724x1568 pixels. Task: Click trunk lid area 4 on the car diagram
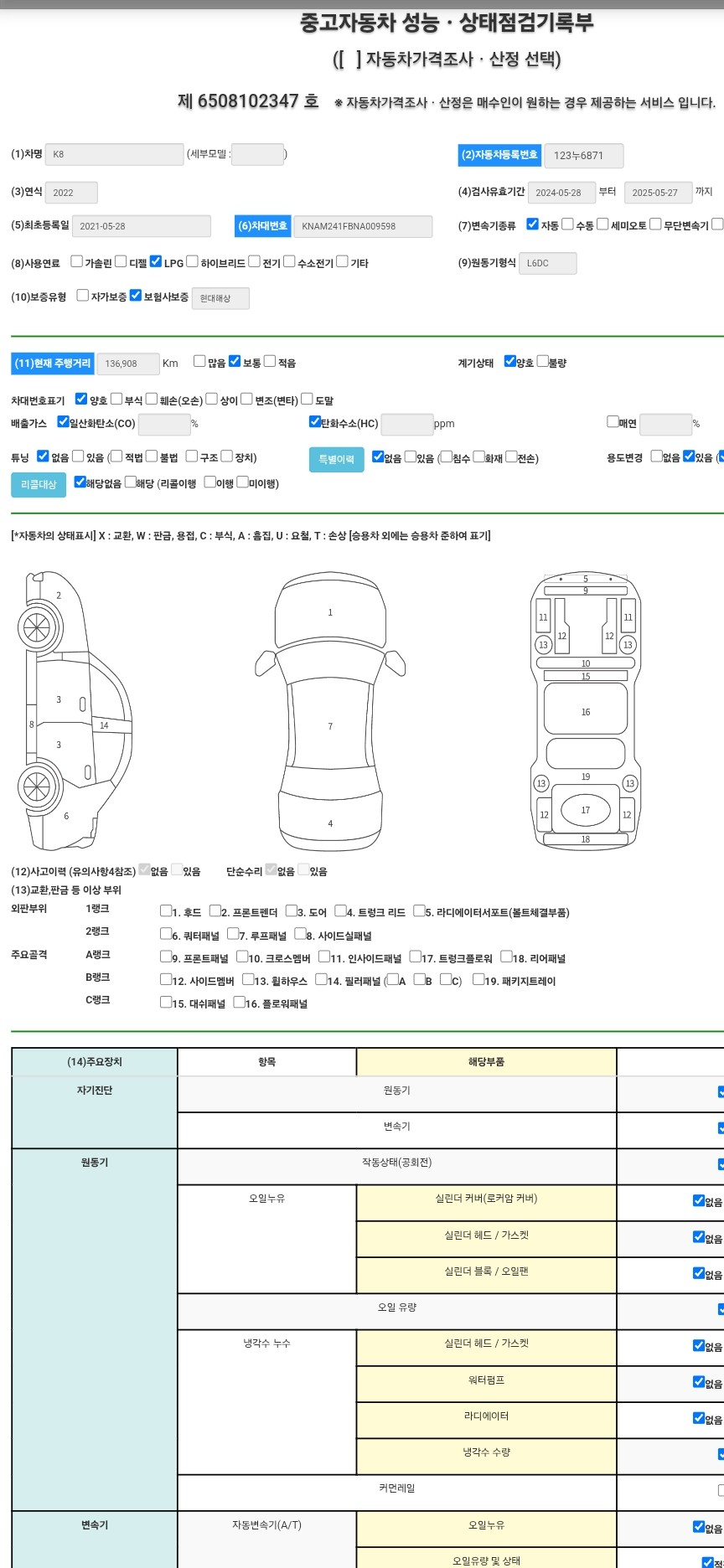(x=330, y=823)
